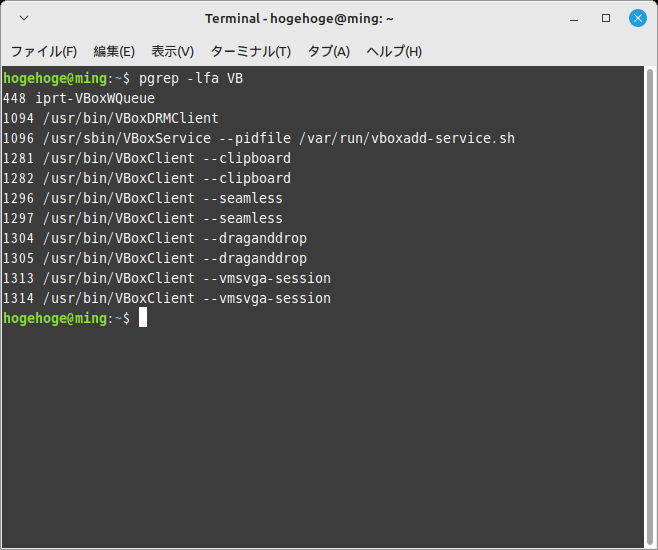Open the ターミナル(T) menu
The image size is (658, 550).
pos(251,52)
